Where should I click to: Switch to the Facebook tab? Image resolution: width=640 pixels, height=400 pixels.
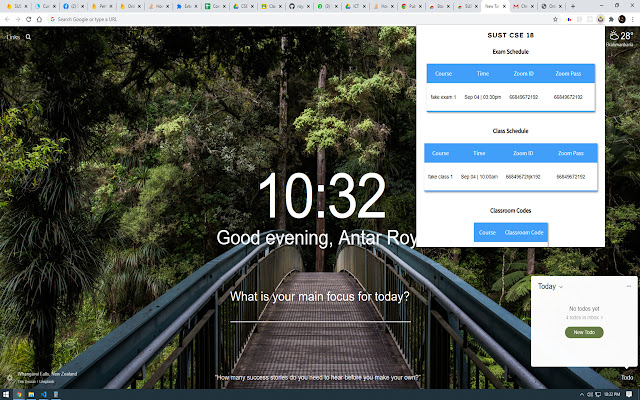[72, 6]
